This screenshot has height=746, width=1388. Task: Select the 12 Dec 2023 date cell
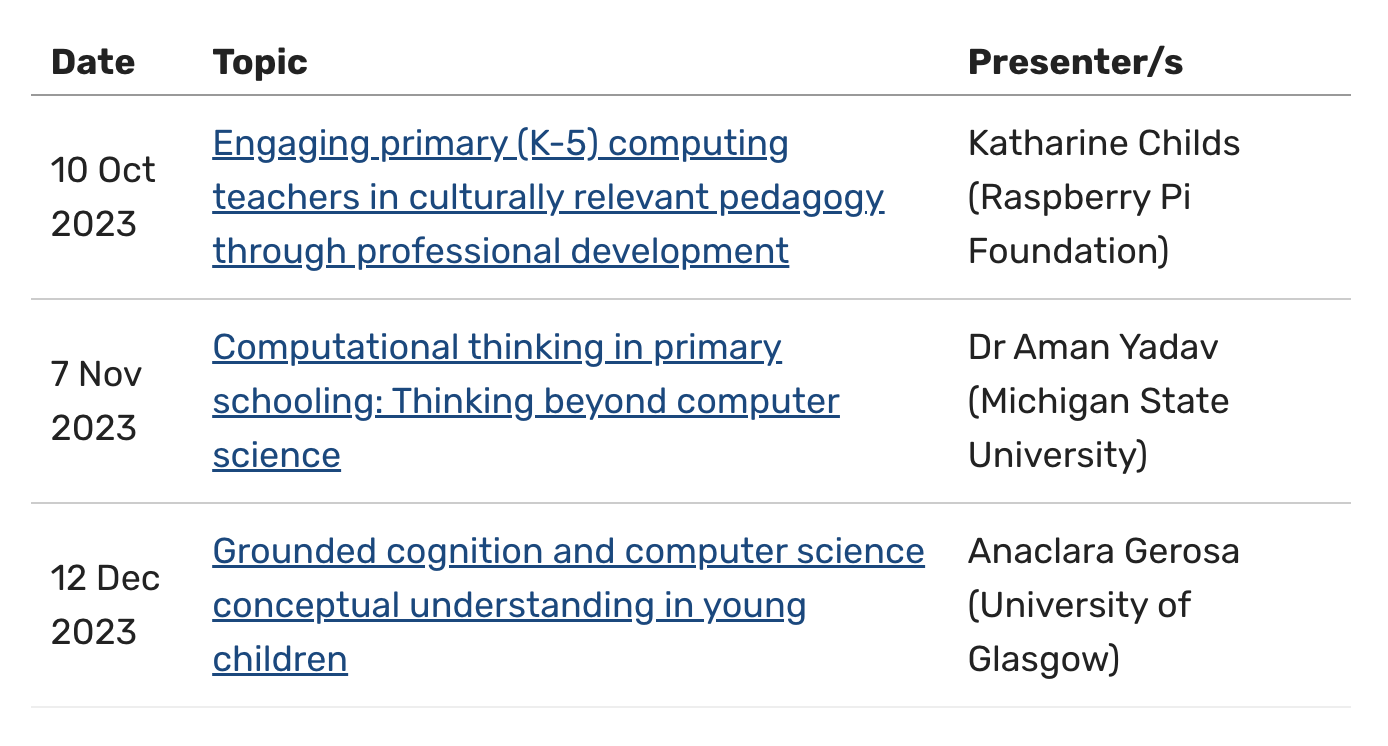pyautogui.click(x=105, y=605)
